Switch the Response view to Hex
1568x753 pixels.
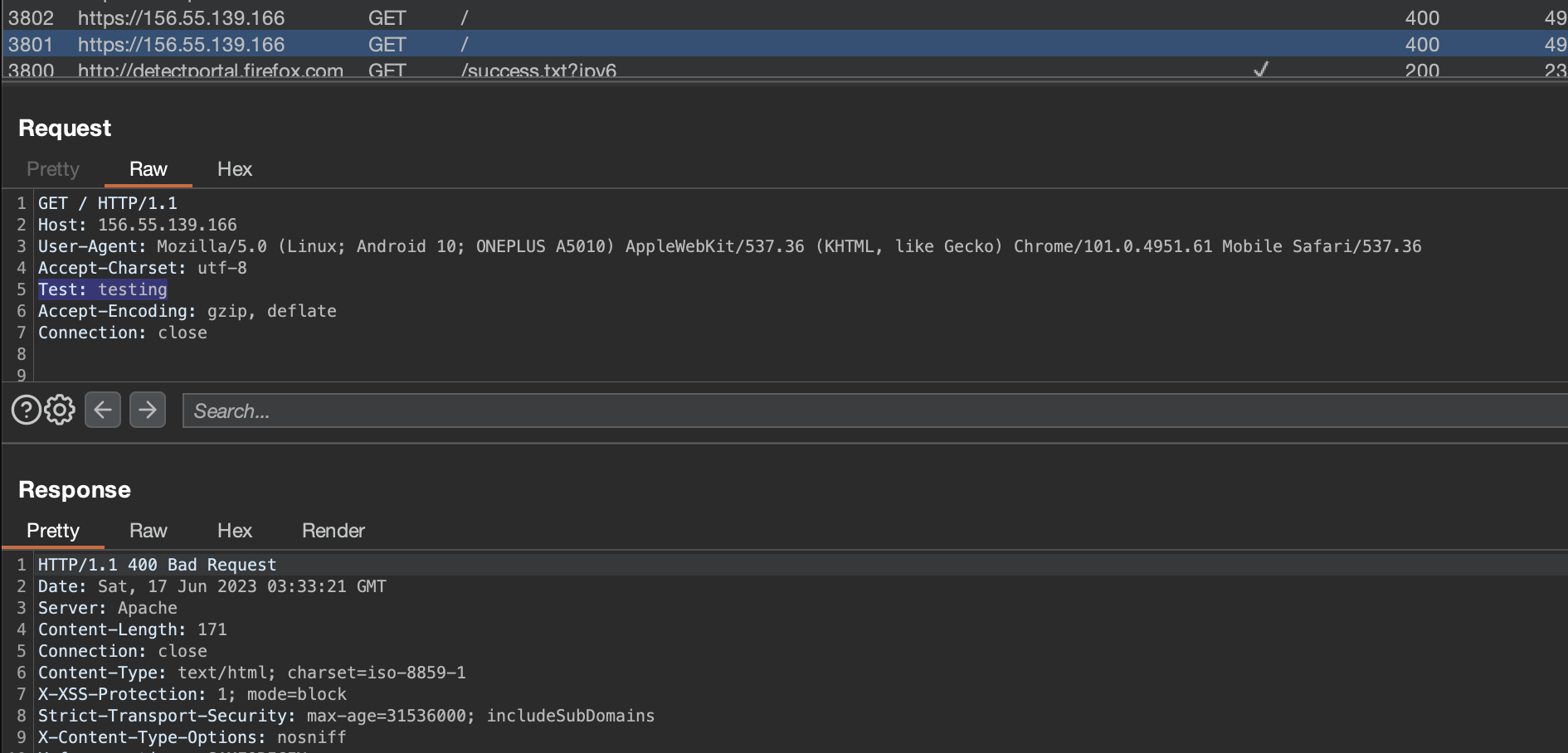pos(234,530)
